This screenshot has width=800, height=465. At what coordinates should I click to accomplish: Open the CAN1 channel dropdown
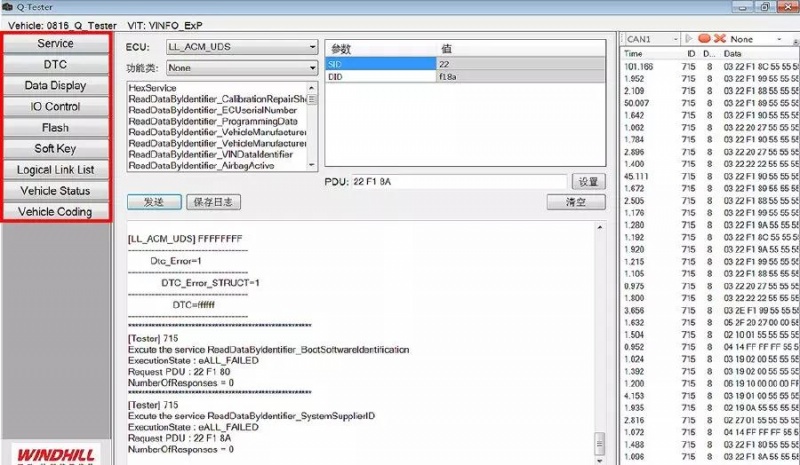[x=651, y=39]
